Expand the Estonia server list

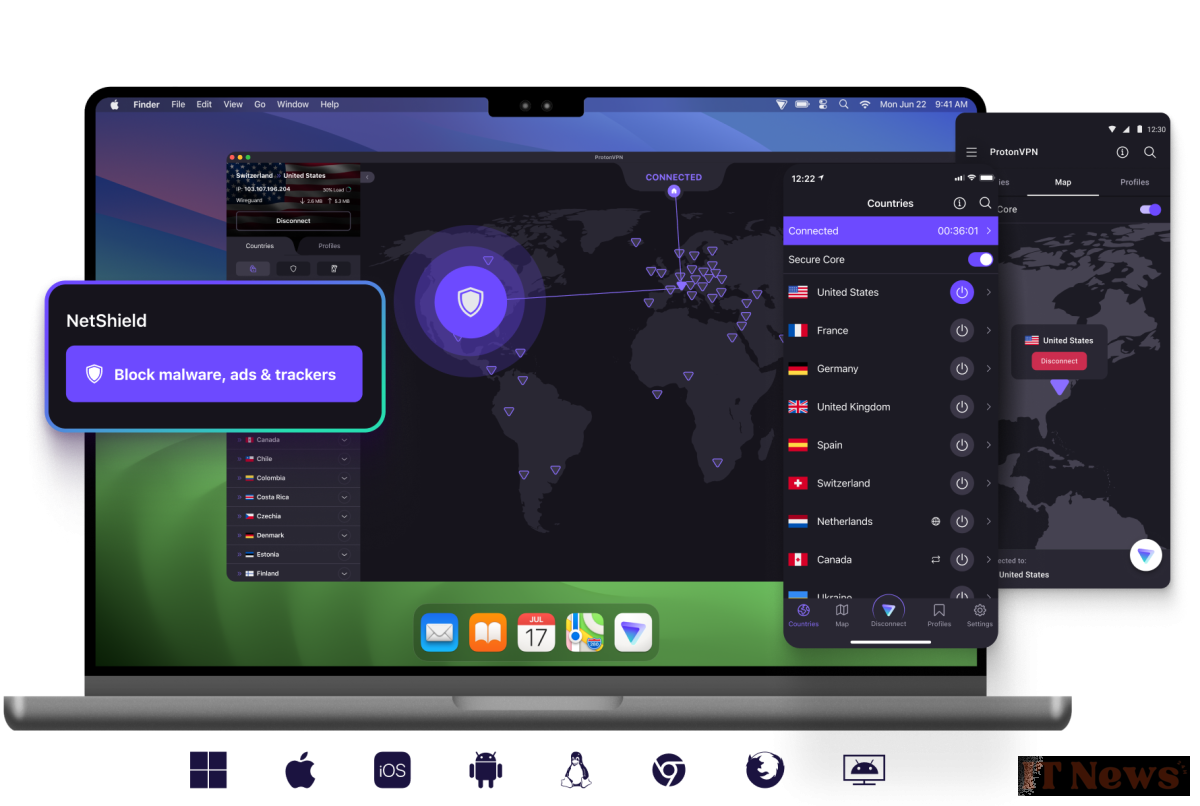(344, 554)
